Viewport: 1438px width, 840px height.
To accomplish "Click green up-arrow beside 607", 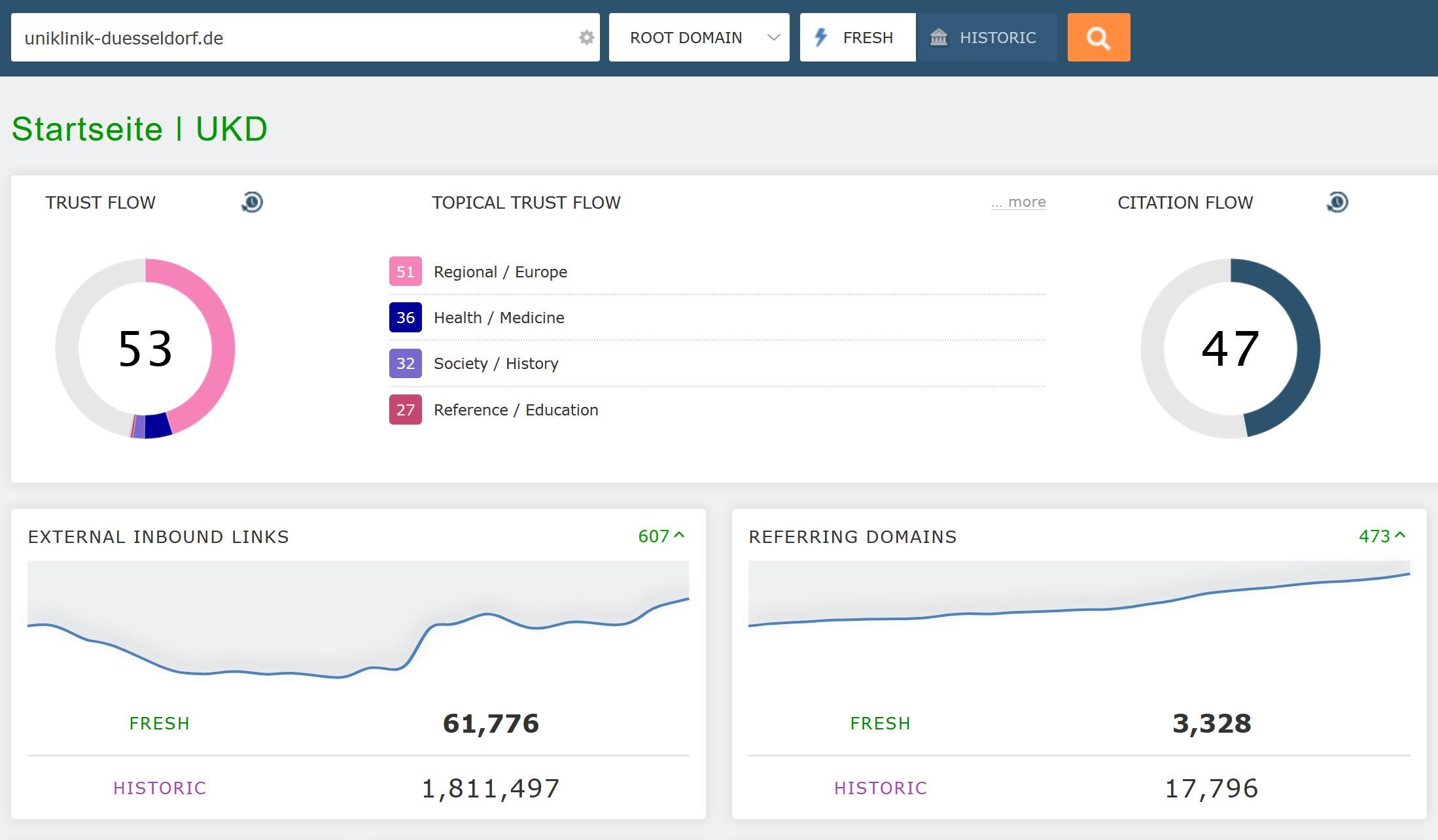I will click(680, 535).
